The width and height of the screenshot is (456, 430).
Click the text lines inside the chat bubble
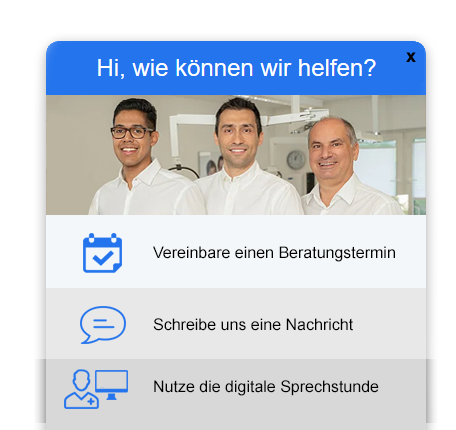103,324
